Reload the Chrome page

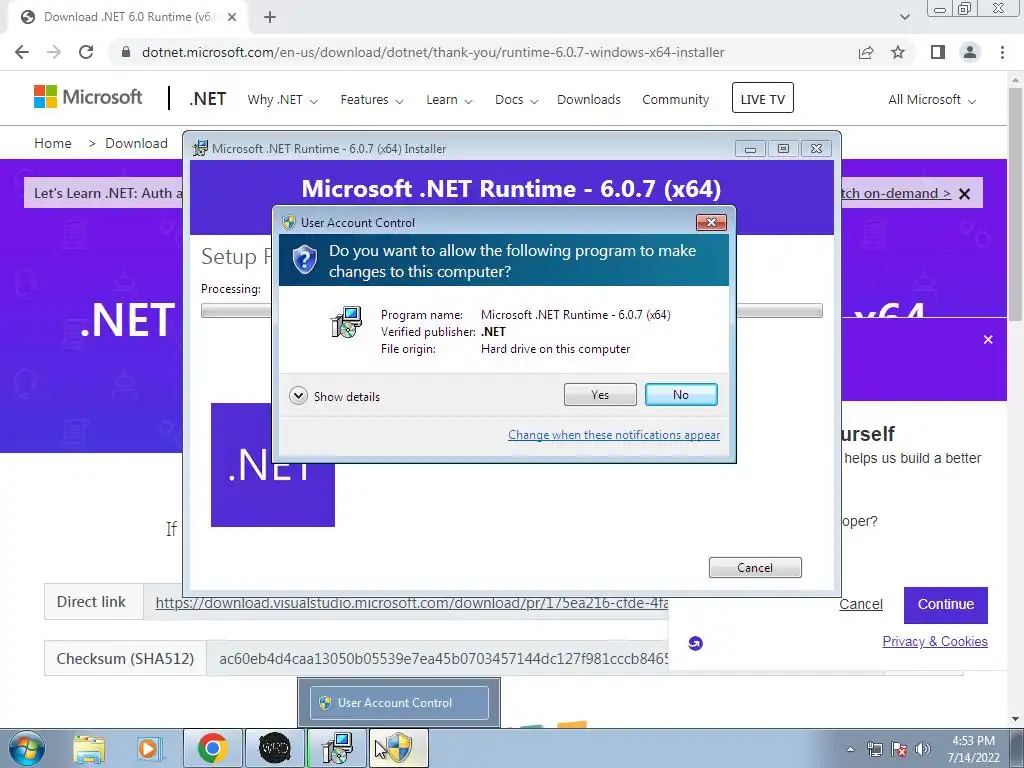click(x=86, y=52)
